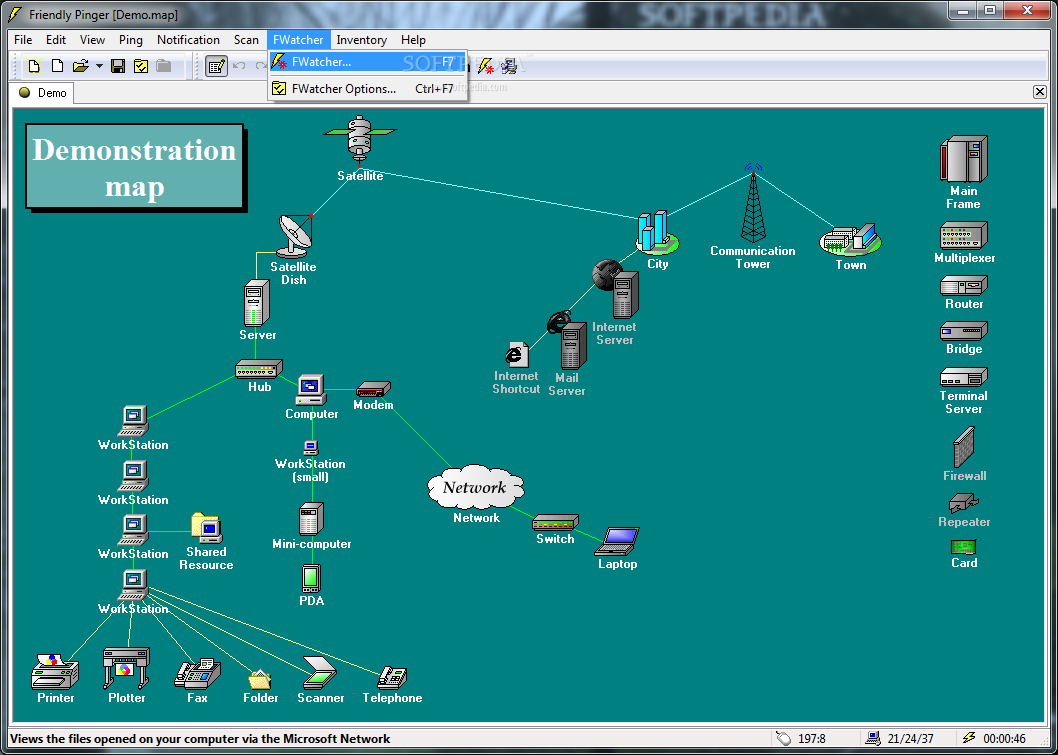Select the Network cloud icon

476,487
